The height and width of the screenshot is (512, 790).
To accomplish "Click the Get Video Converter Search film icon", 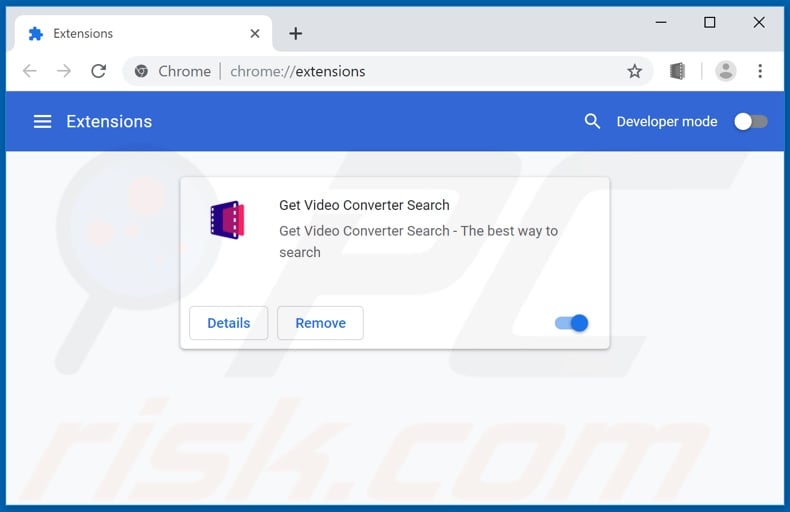I will pyautogui.click(x=227, y=220).
